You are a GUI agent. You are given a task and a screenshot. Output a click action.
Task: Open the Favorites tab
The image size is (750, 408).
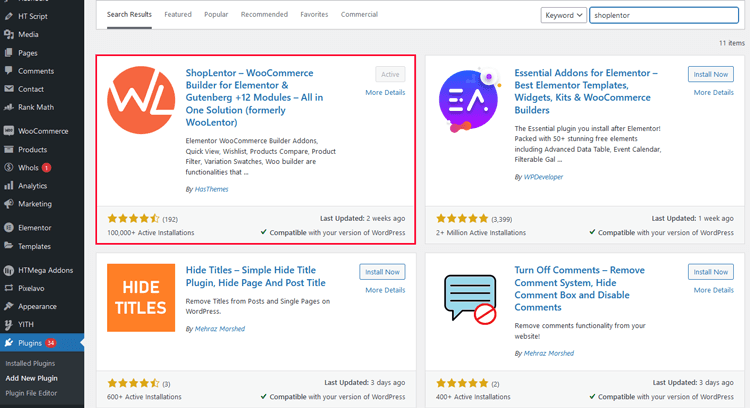click(x=314, y=15)
